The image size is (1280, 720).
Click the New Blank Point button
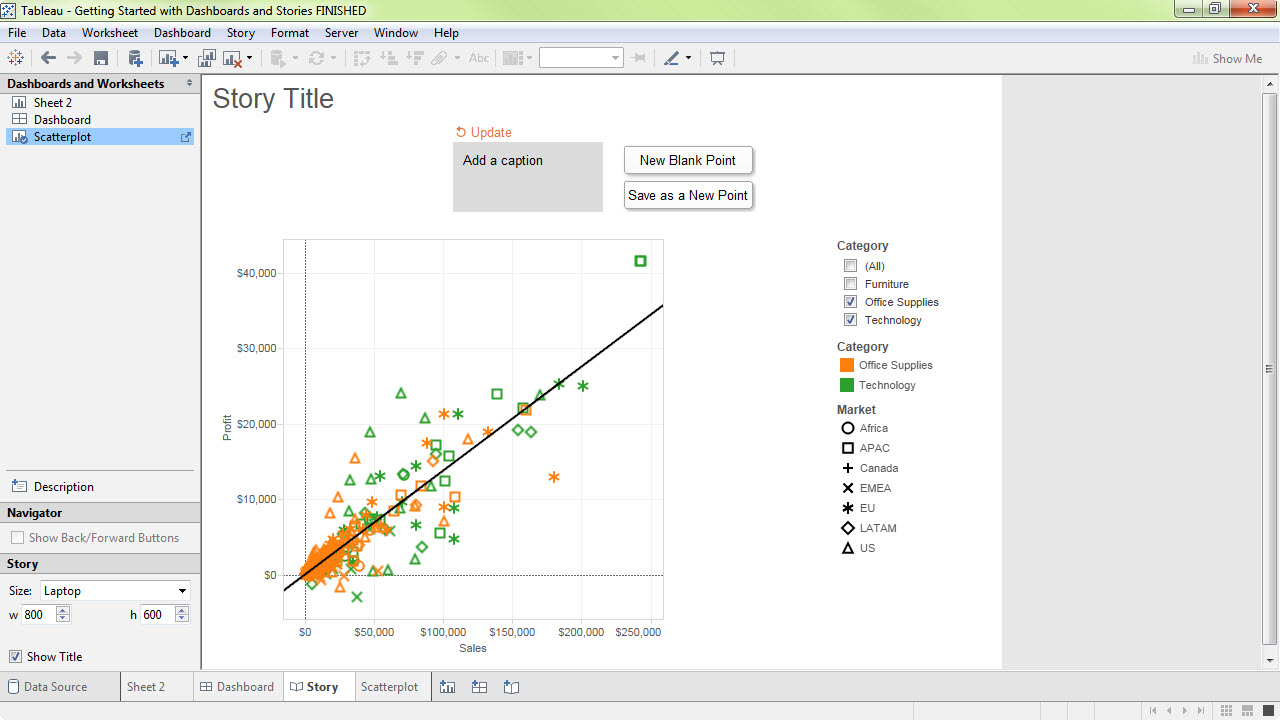688,160
